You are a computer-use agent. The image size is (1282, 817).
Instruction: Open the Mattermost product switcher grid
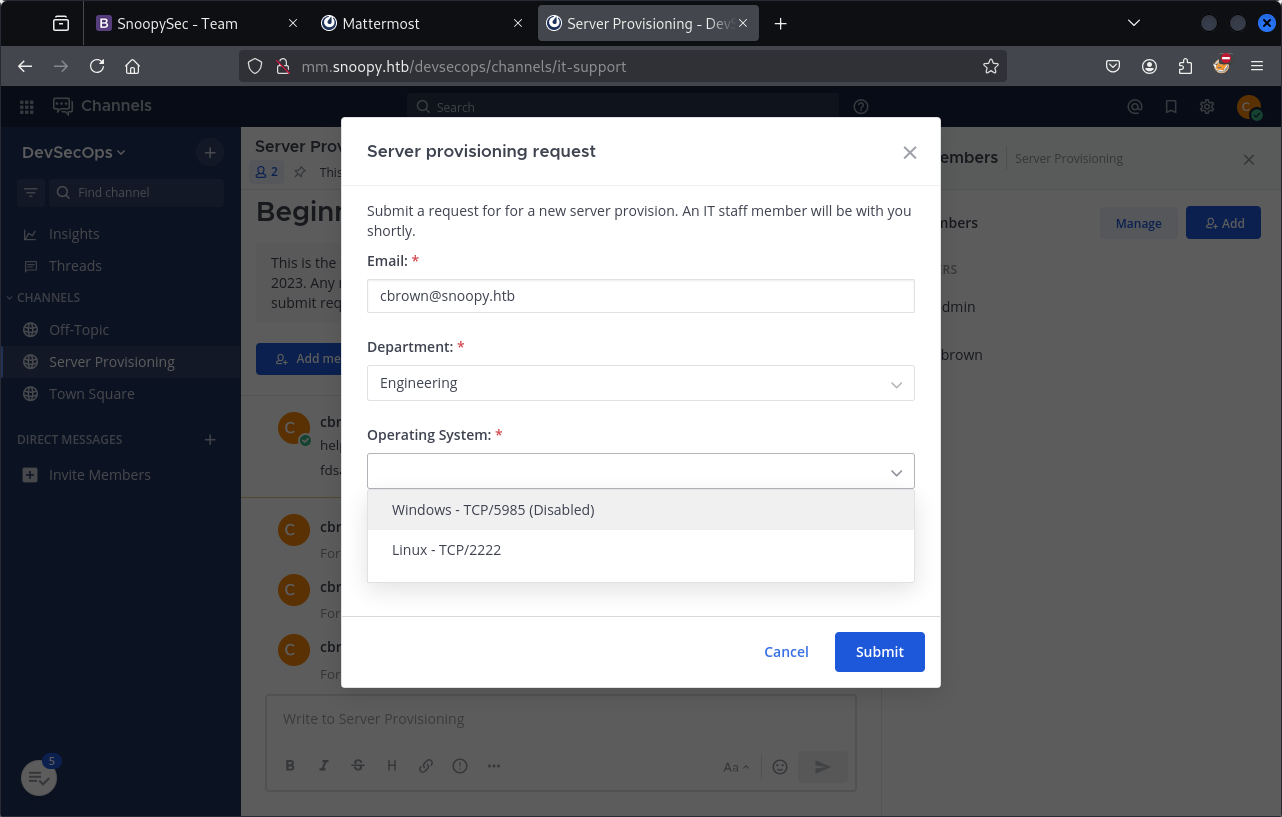[x=27, y=106]
